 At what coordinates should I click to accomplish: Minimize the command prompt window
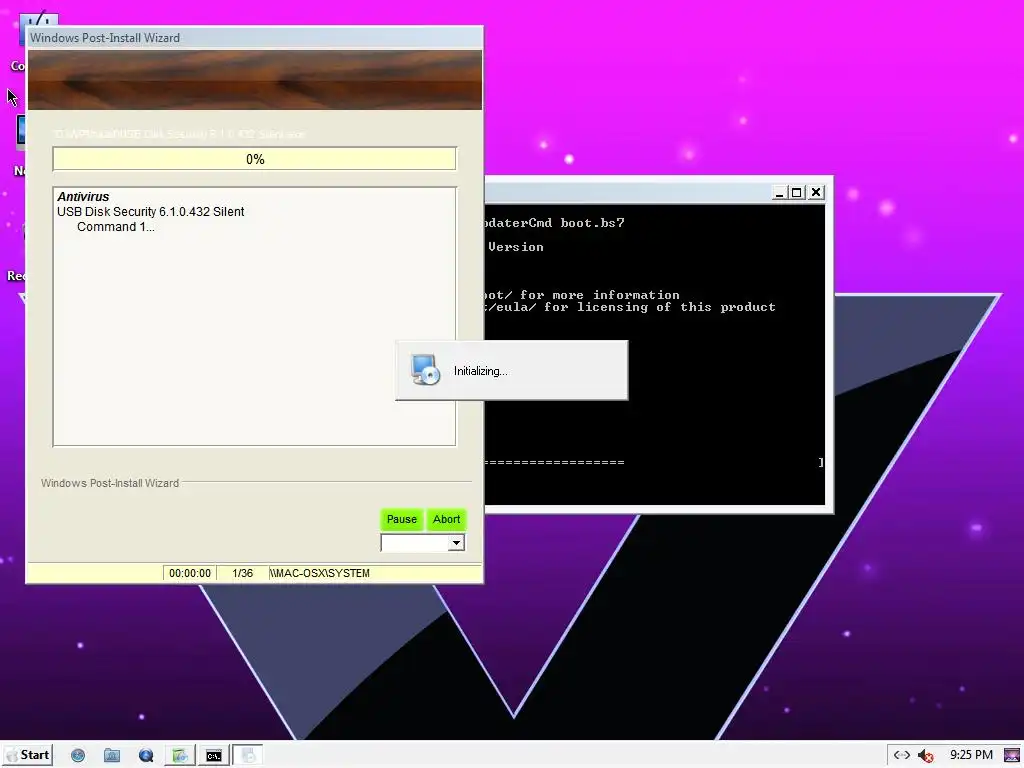779,193
